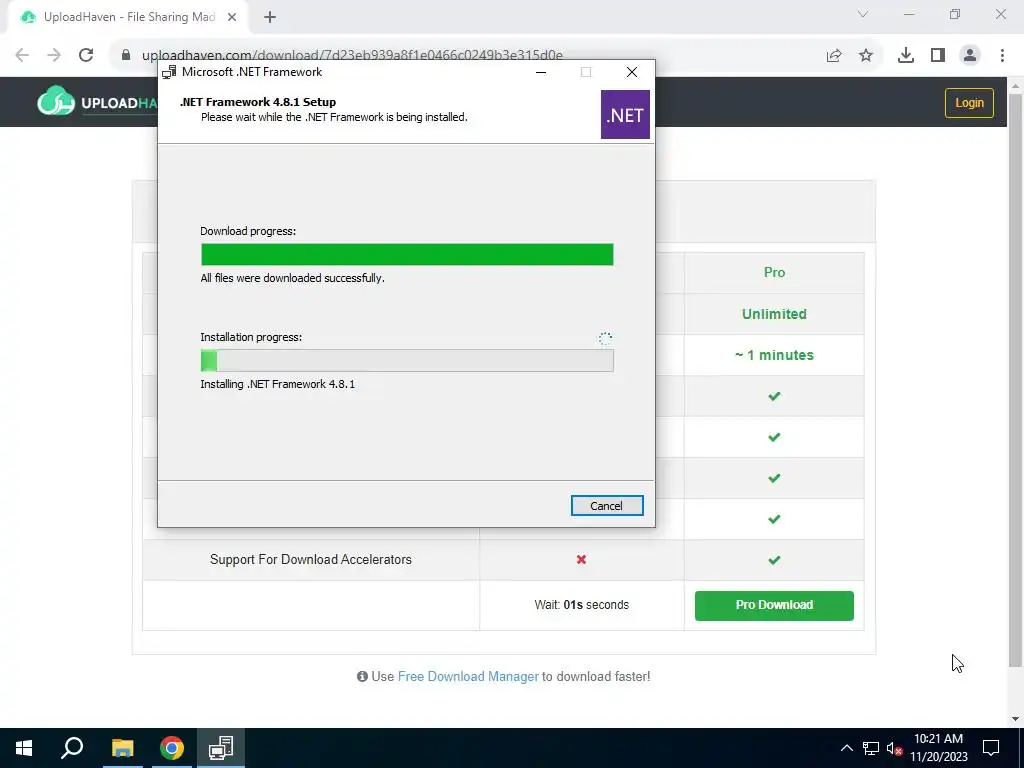The height and width of the screenshot is (768, 1024).
Task: Click the site lock icon in address bar
Action: pos(126,55)
